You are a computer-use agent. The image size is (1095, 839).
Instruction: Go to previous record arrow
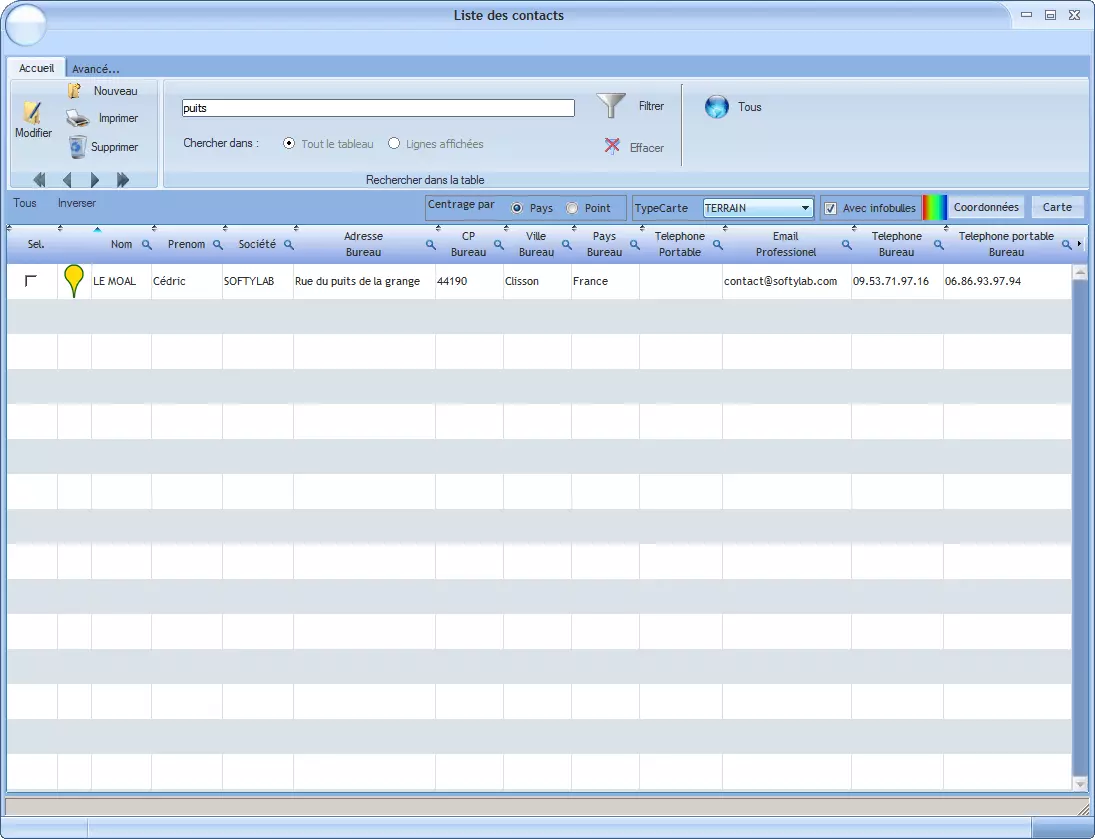coord(67,180)
